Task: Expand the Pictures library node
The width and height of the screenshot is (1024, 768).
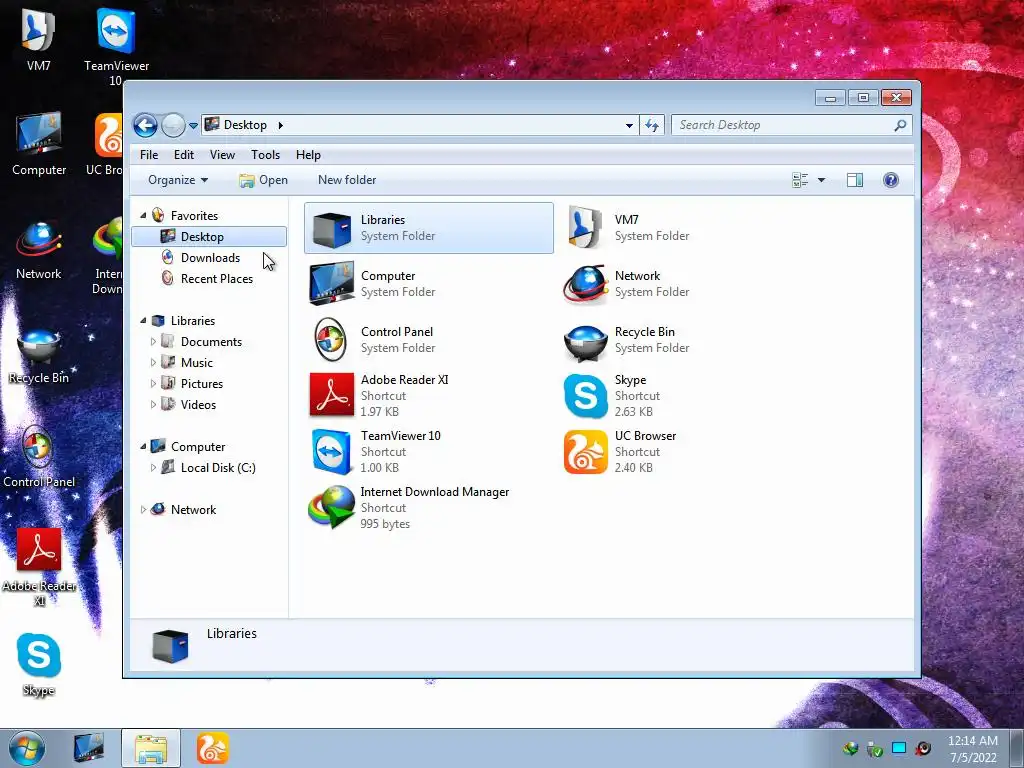Action: [153, 383]
